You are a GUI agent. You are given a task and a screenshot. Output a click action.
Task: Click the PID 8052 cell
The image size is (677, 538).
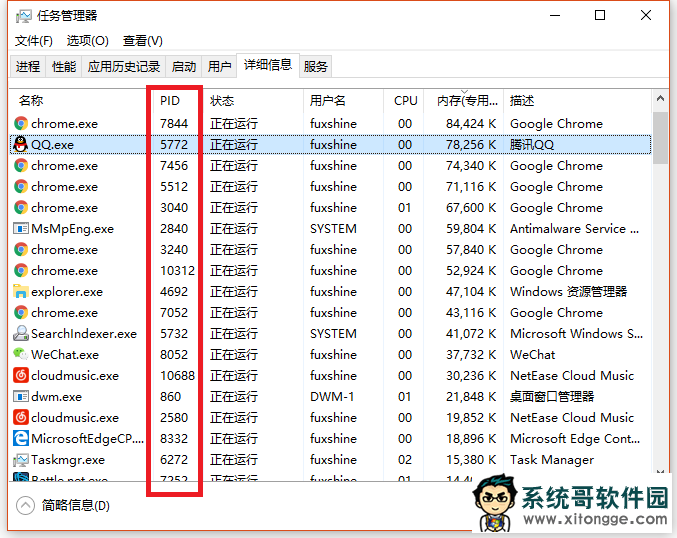(174, 354)
